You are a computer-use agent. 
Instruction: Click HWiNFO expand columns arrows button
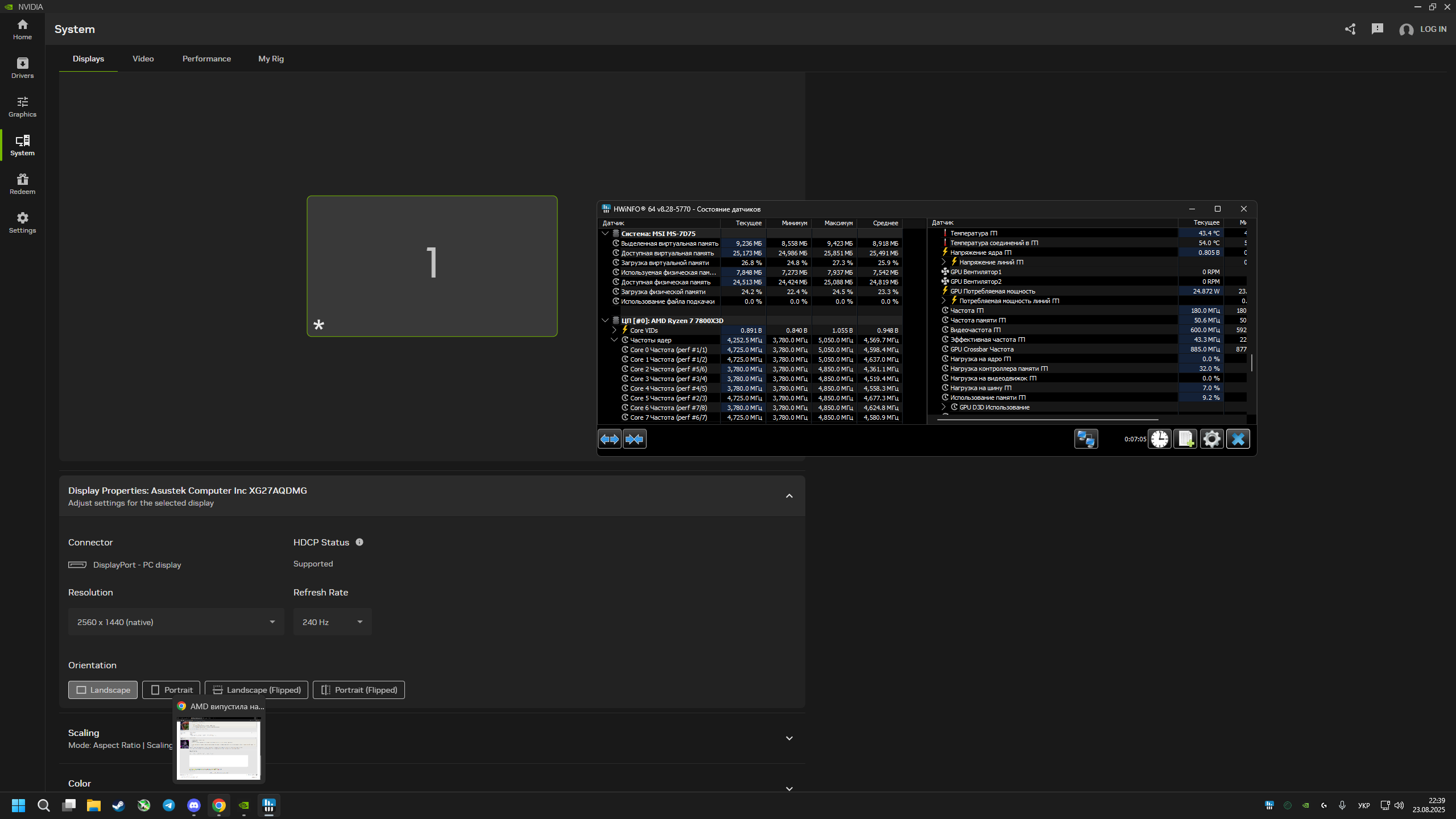point(610,439)
